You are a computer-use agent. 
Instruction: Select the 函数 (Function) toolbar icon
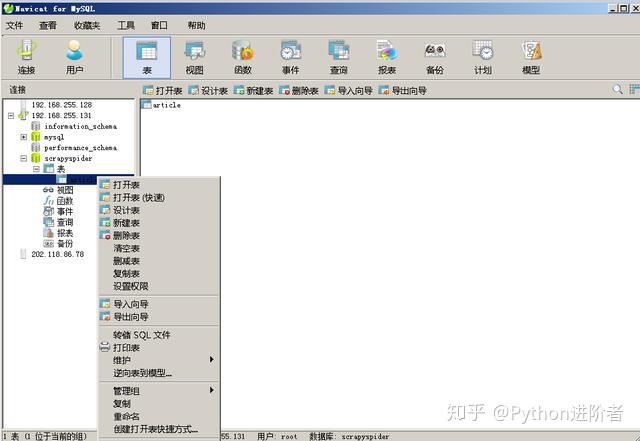[x=243, y=58]
